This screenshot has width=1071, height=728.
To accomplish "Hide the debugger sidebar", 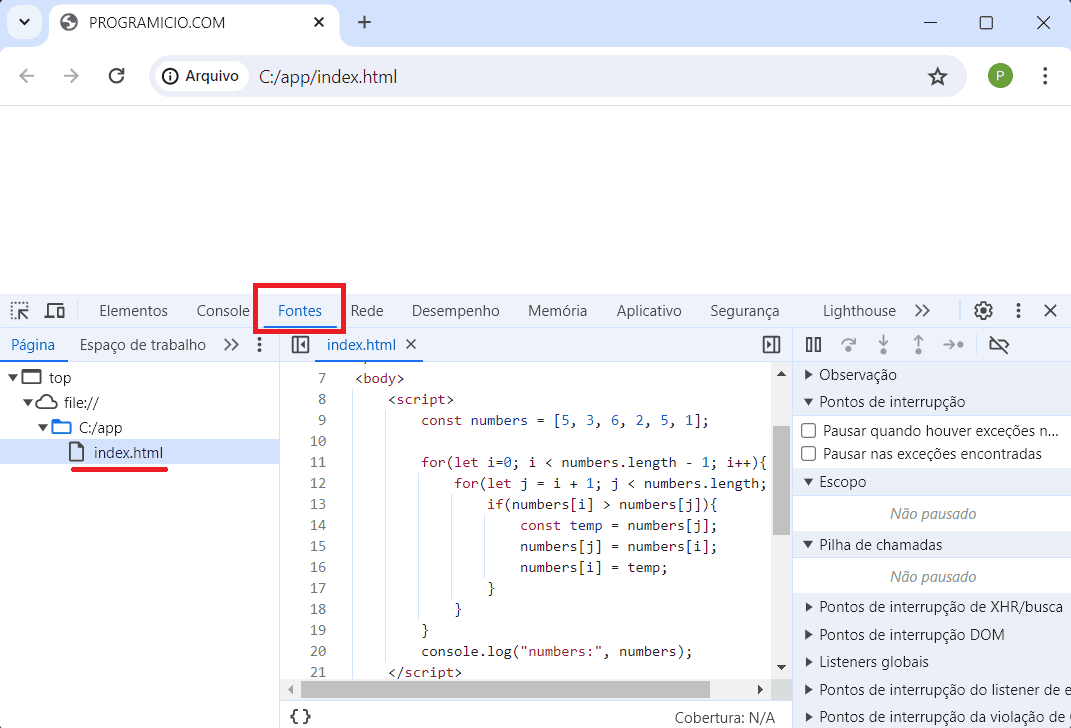I will coord(771,345).
